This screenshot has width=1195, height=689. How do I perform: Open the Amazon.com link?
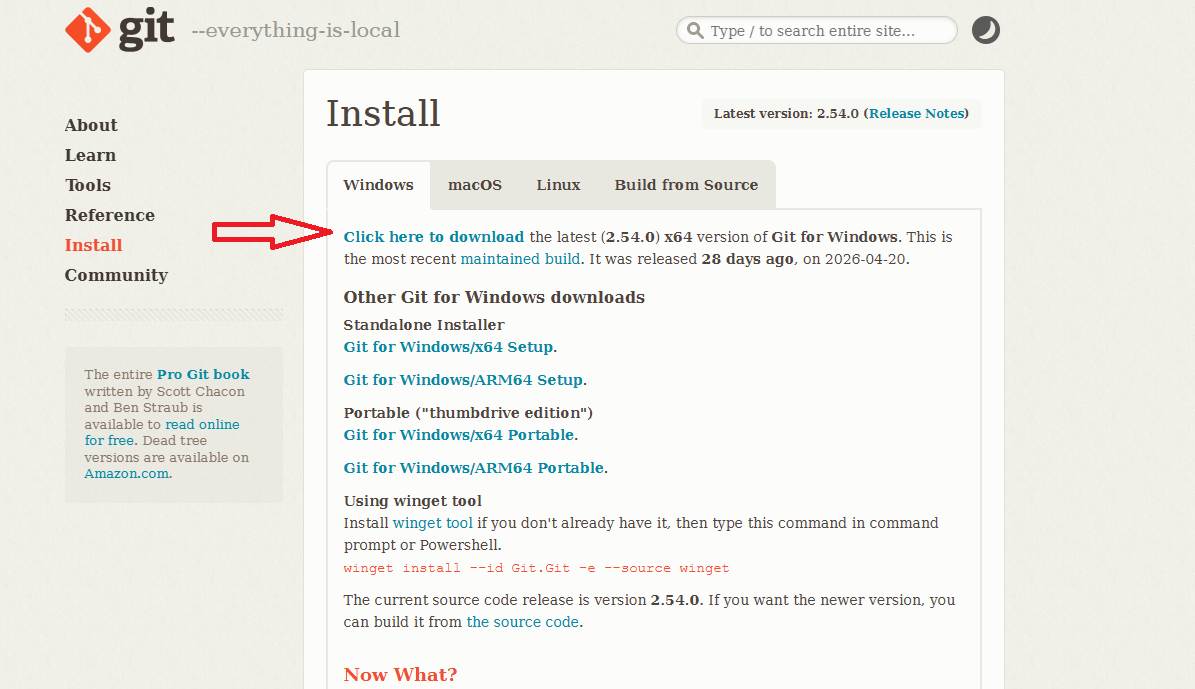(x=127, y=473)
